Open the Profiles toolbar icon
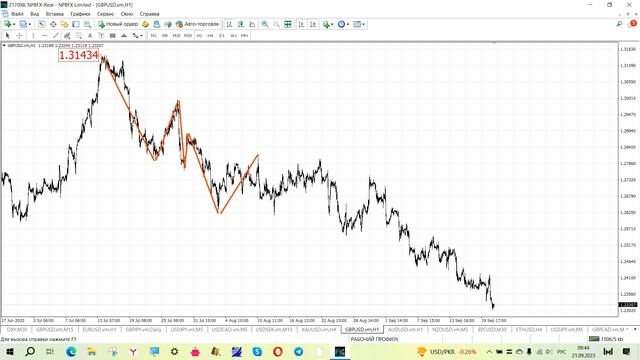This screenshot has width=640, height=360. coord(23,24)
